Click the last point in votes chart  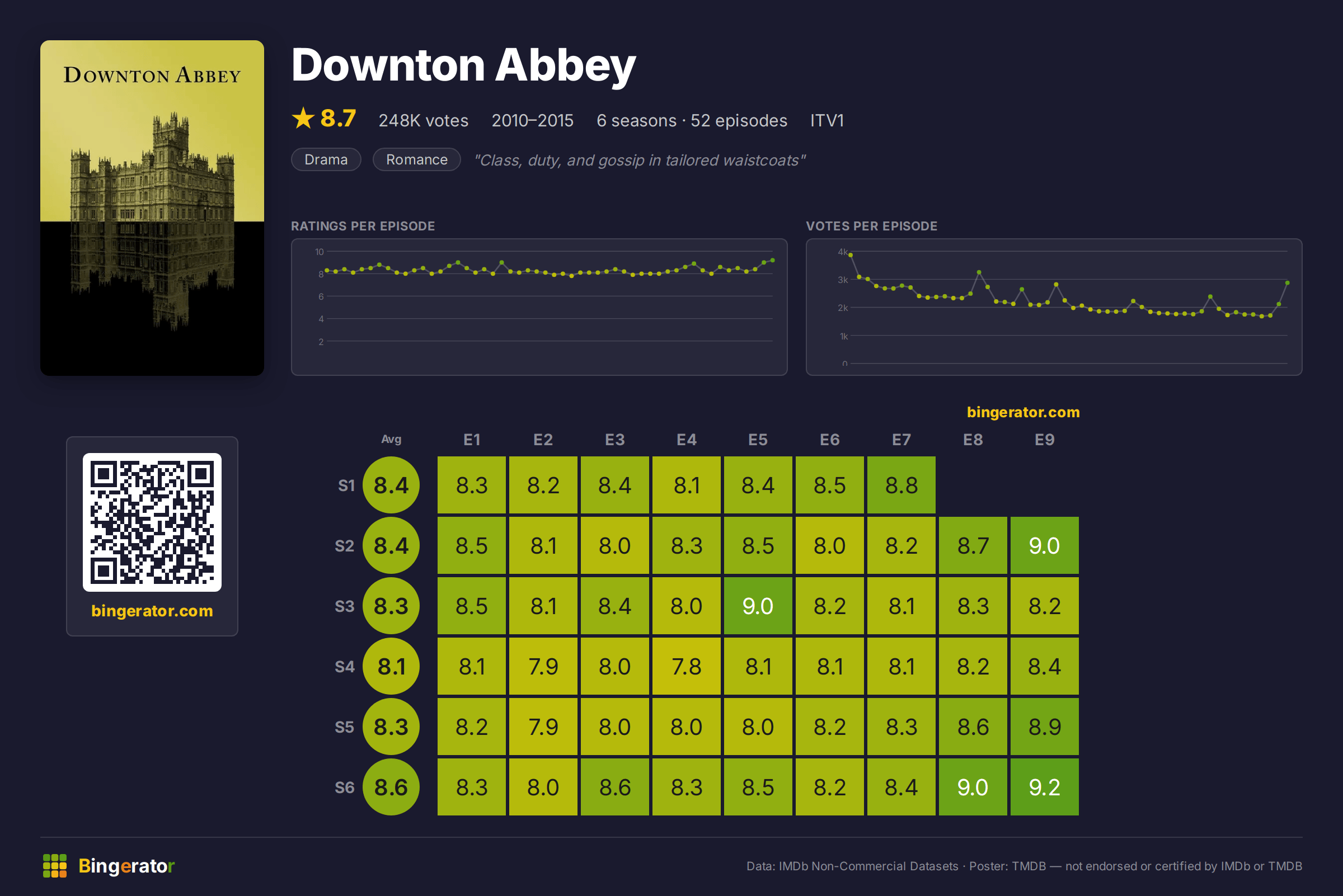(x=1288, y=283)
